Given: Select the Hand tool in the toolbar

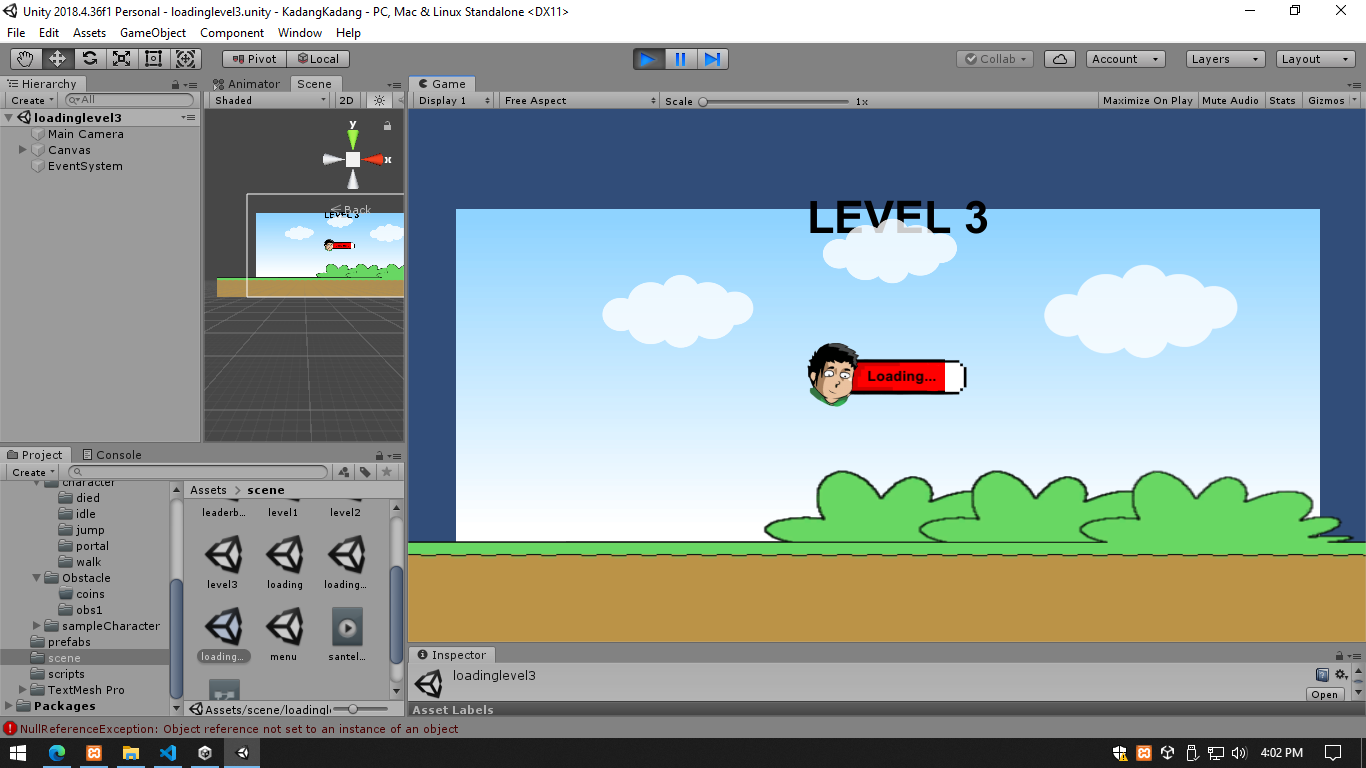Looking at the screenshot, I should [x=25, y=58].
